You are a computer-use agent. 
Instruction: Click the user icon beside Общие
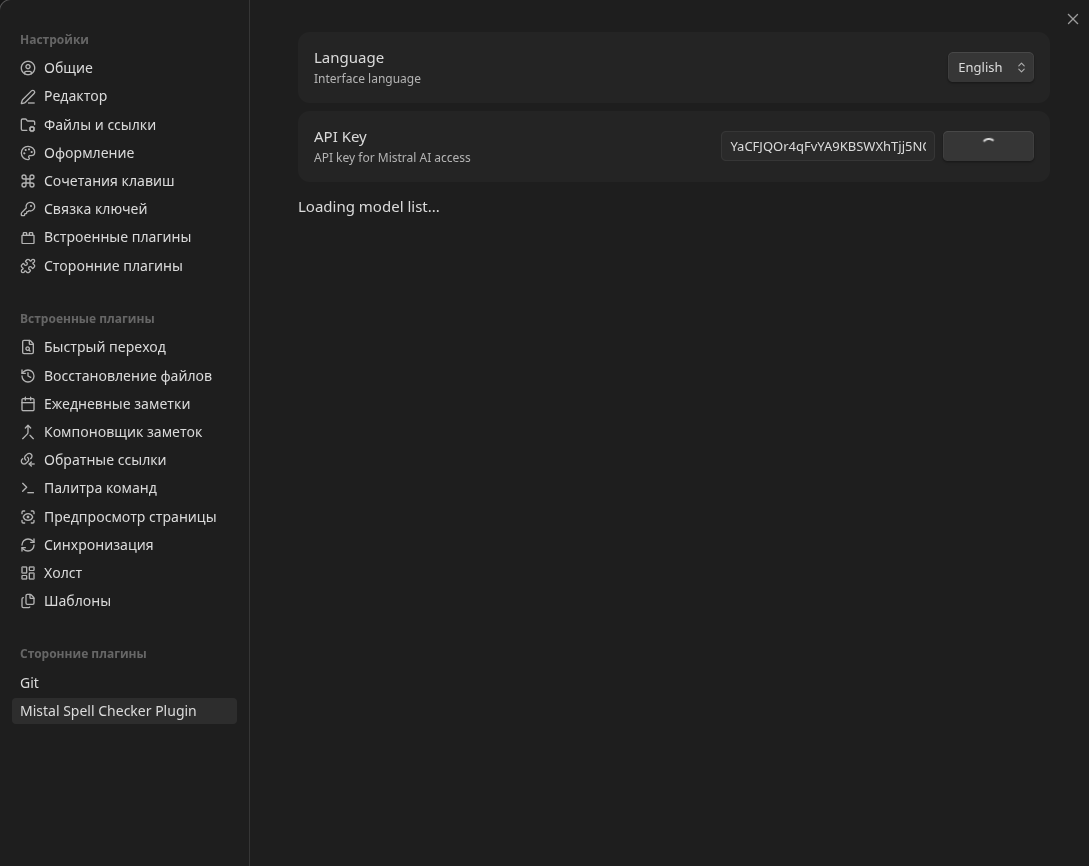tap(28, 68)
